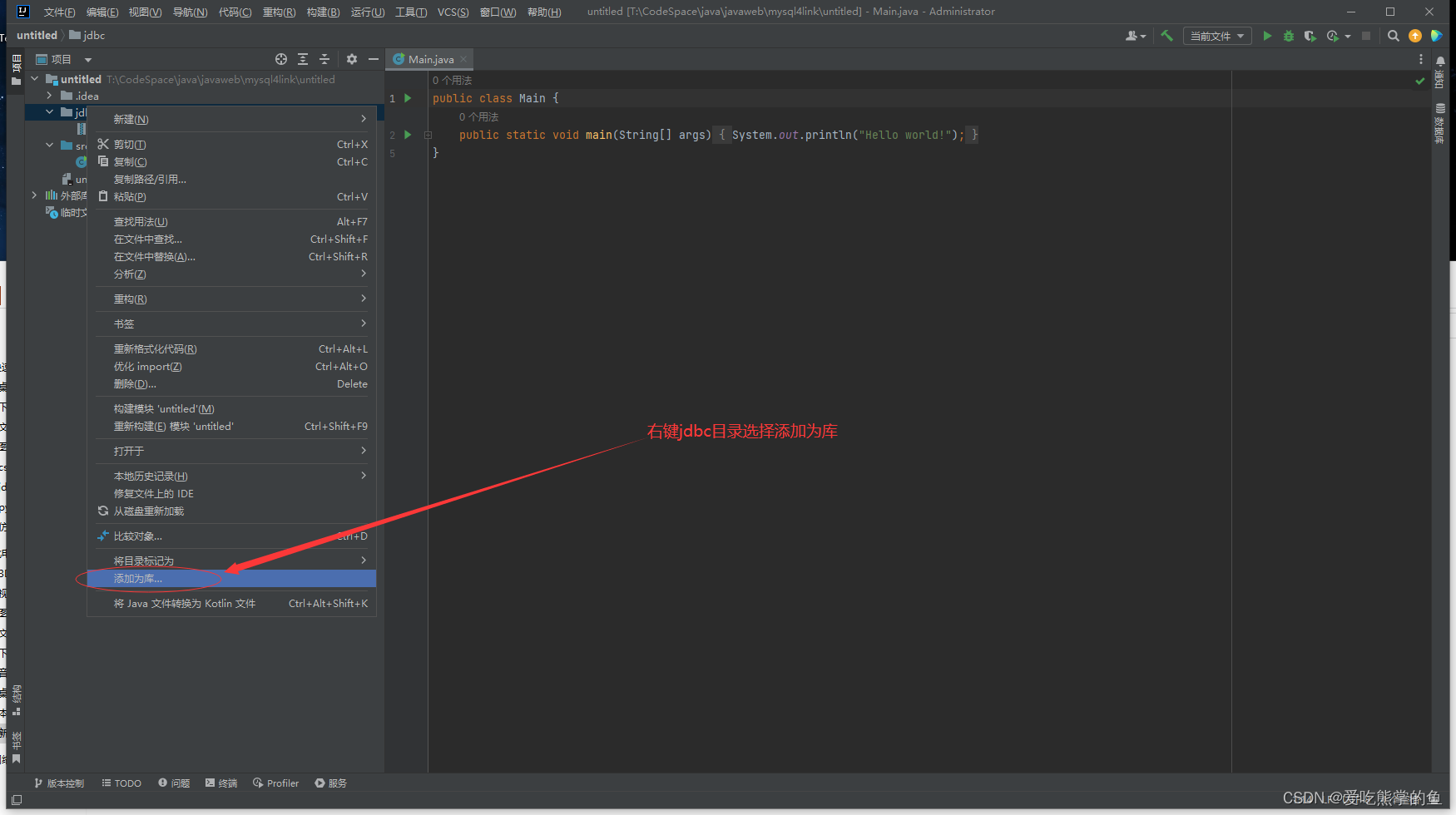Viewport: 1456px width, 815px height.
Task: Select 剪切(T) from context menu
Action: click(x=231, y=144)
